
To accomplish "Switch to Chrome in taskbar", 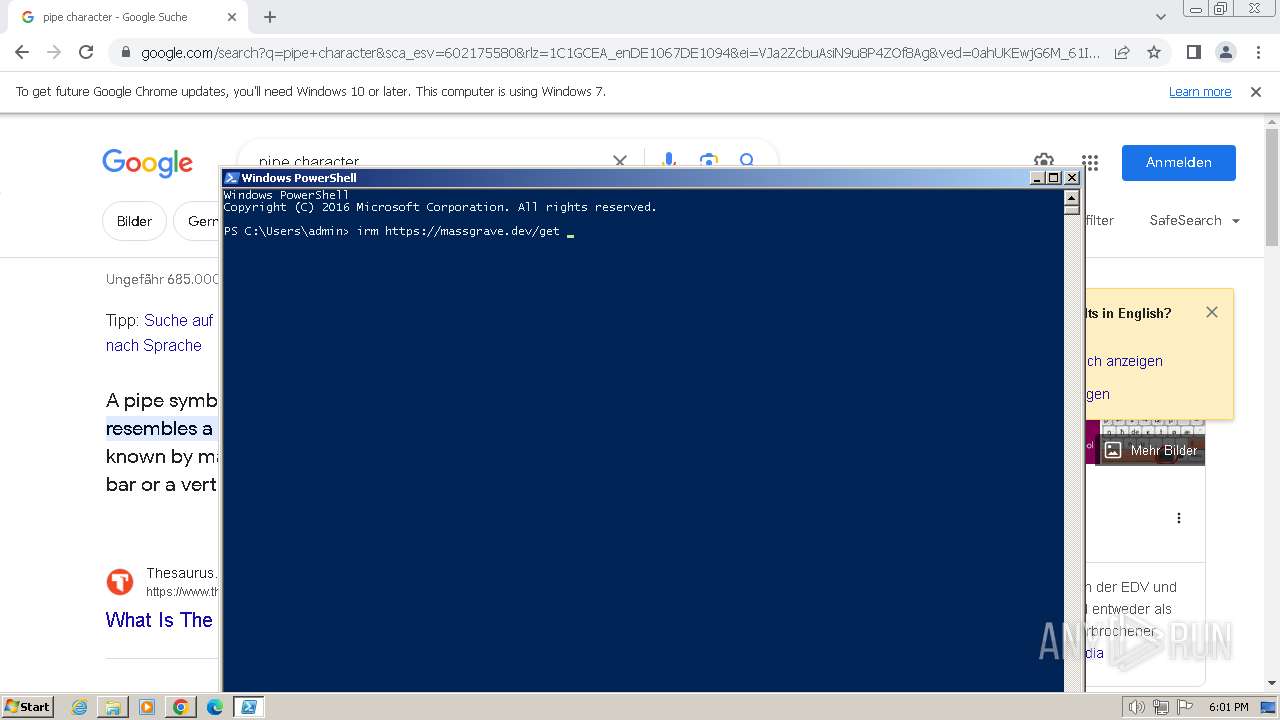I will pyautogui.click(x=181, y=707).
